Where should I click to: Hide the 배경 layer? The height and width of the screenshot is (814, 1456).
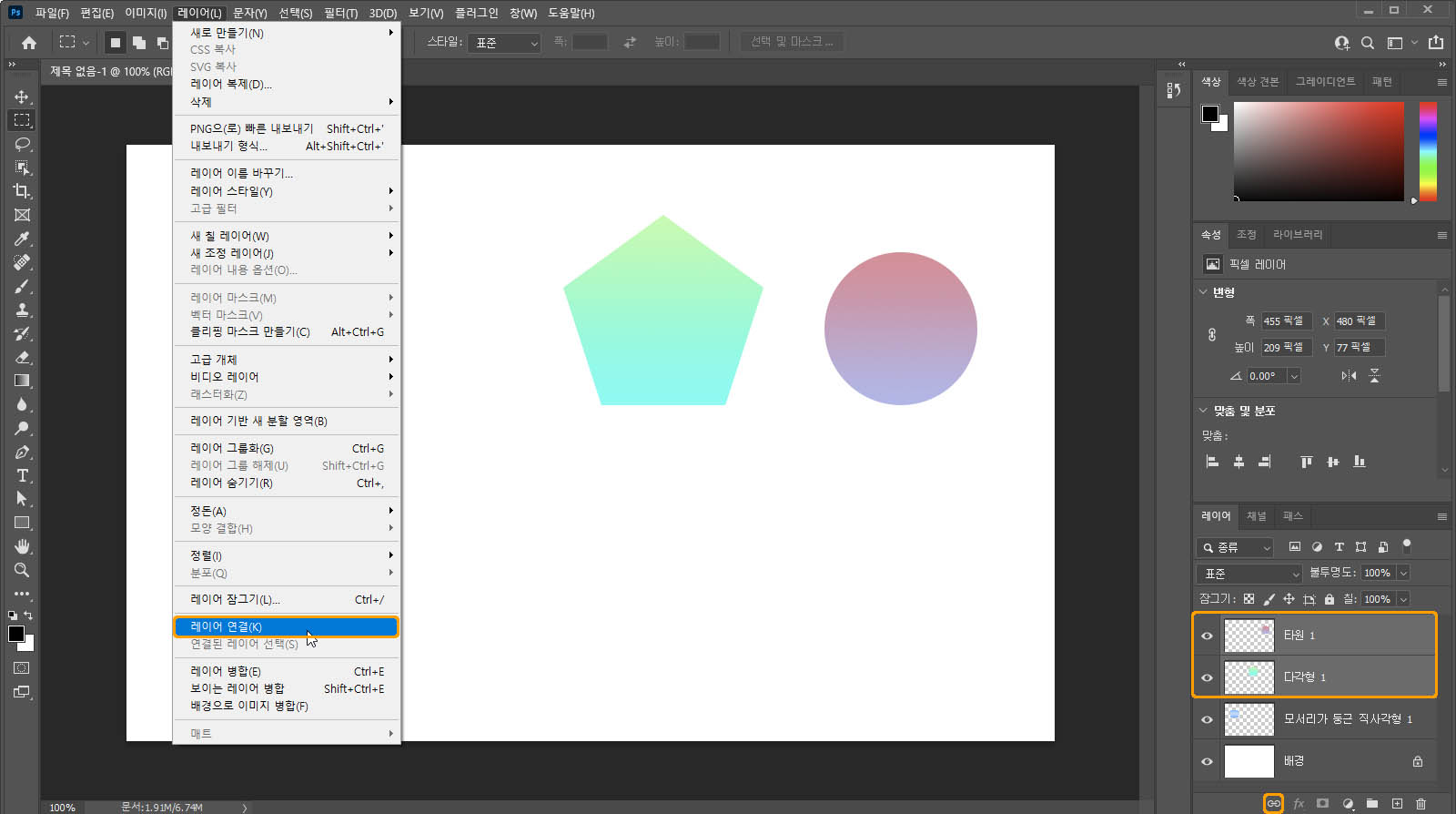(1208, 761)
